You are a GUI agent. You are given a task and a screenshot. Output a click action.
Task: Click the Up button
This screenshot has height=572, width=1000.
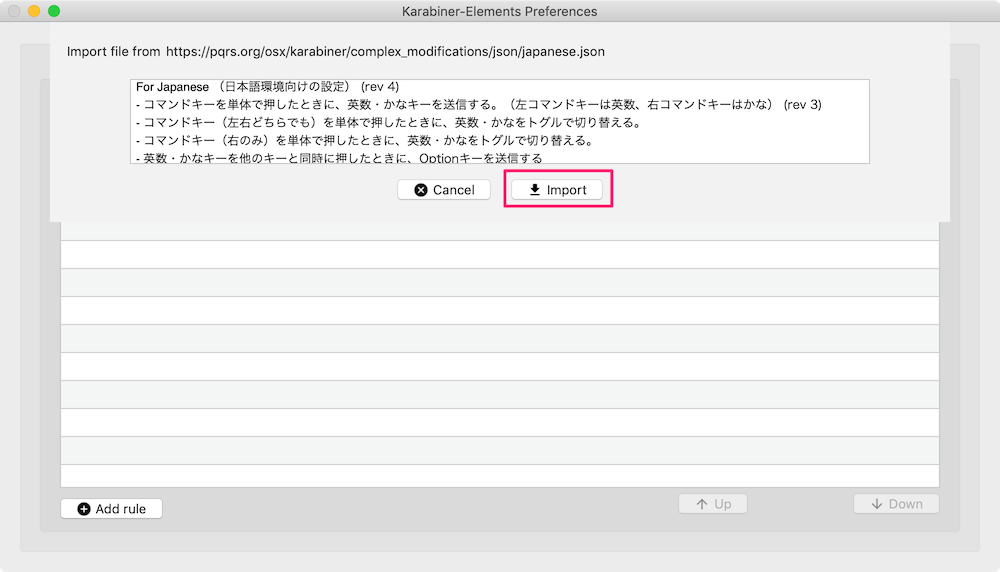[713, 504]
